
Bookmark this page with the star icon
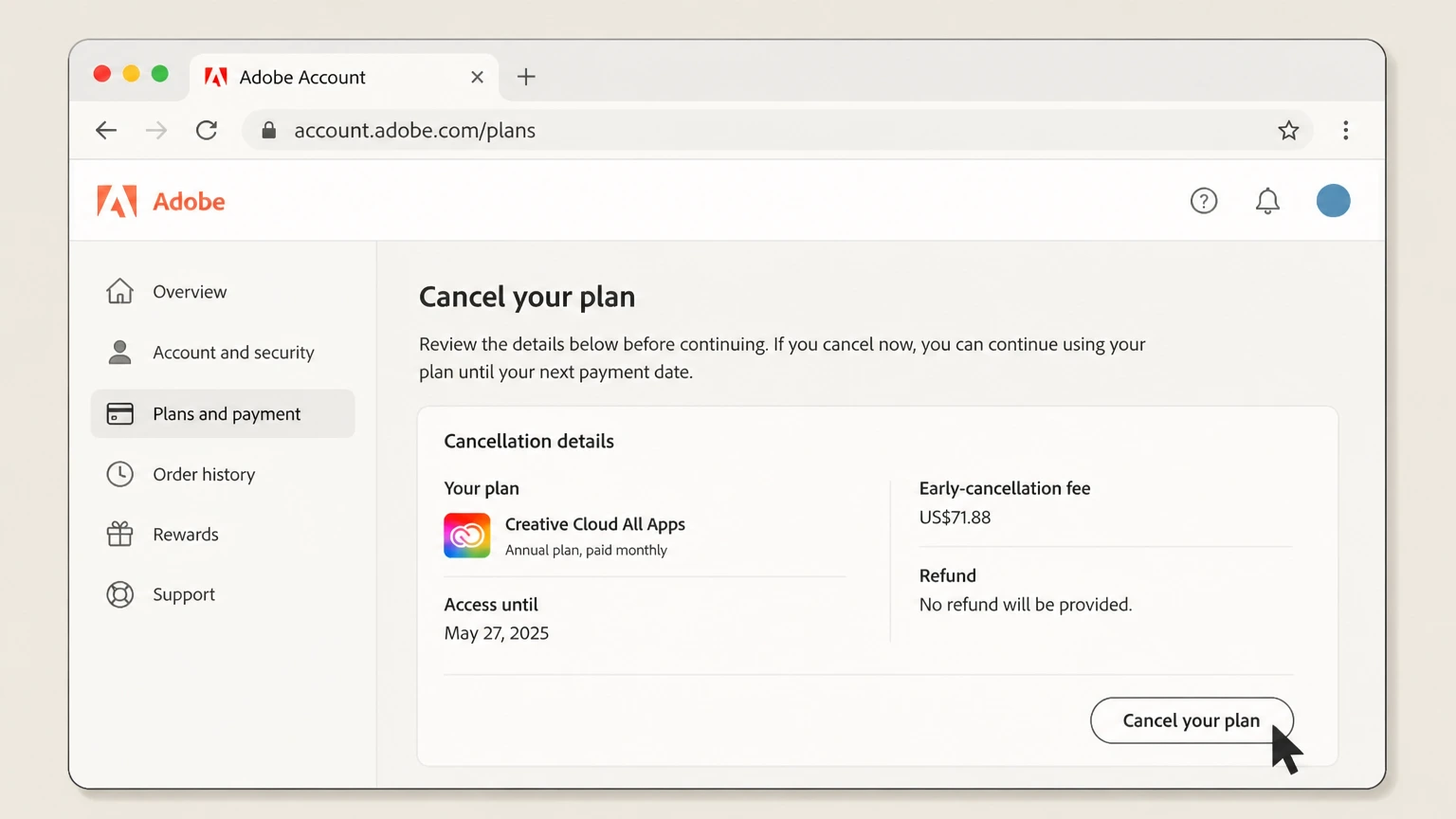click(x=1288, y=130)
